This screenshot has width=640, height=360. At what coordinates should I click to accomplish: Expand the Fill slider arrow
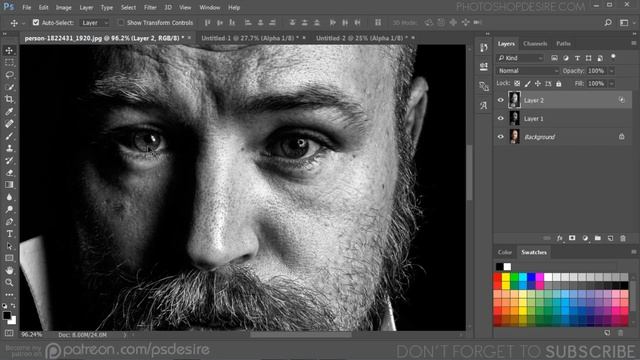coord(611,84)
